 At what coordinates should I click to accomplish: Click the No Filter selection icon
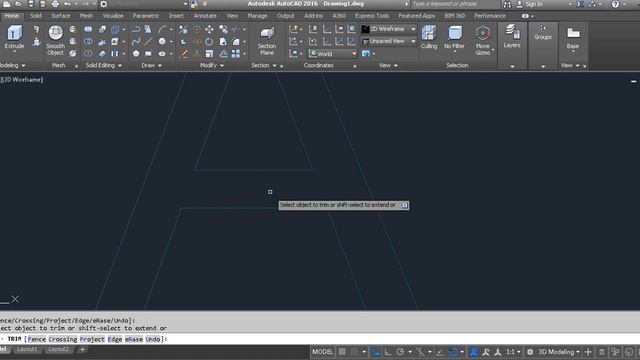click(454, 33)
